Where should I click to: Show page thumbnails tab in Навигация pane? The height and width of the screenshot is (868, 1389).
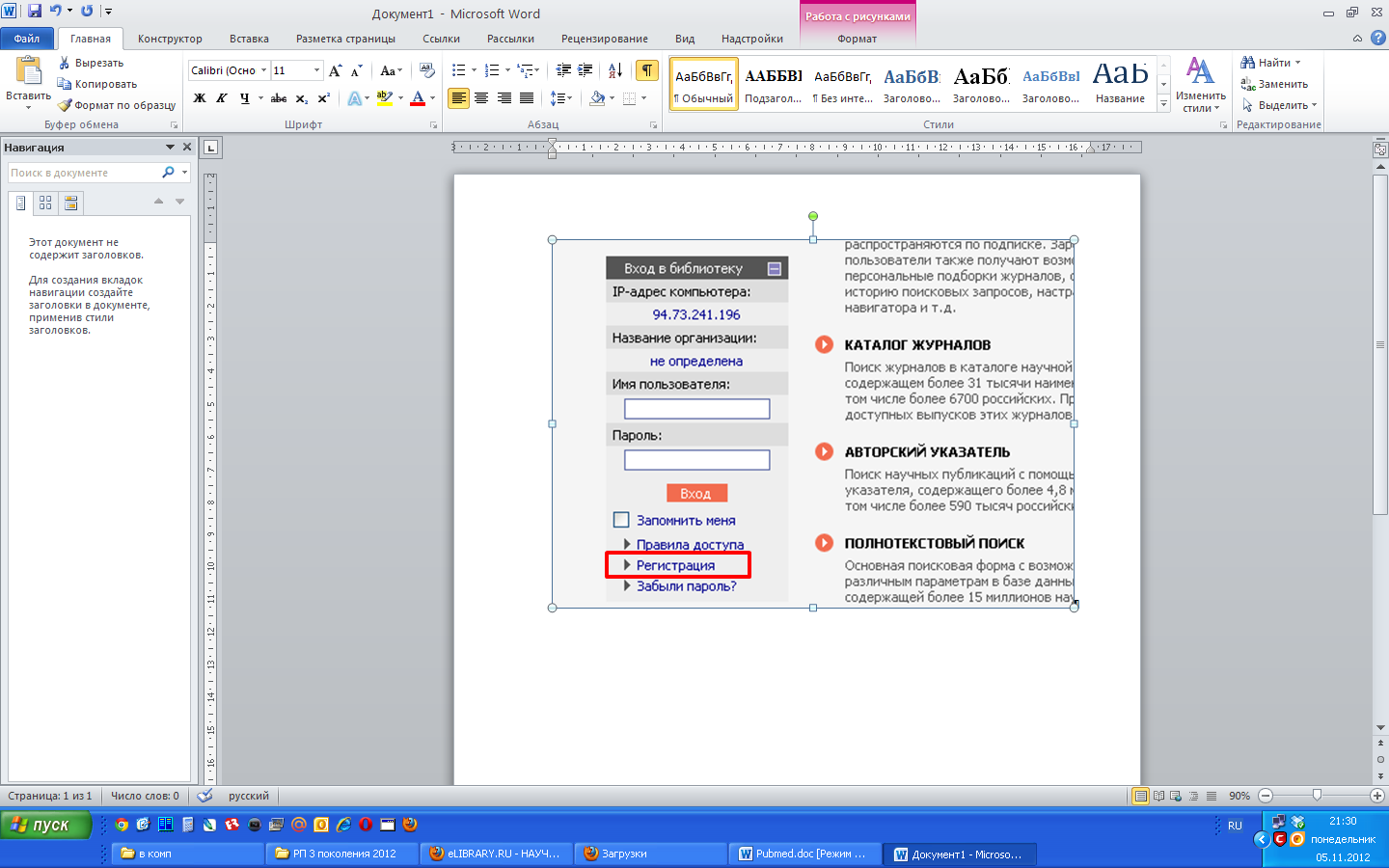45,203
